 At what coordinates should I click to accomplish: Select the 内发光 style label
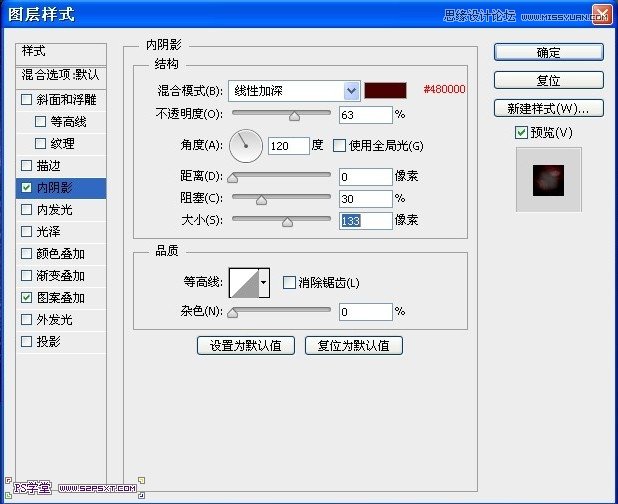click(x=54, y=210)
